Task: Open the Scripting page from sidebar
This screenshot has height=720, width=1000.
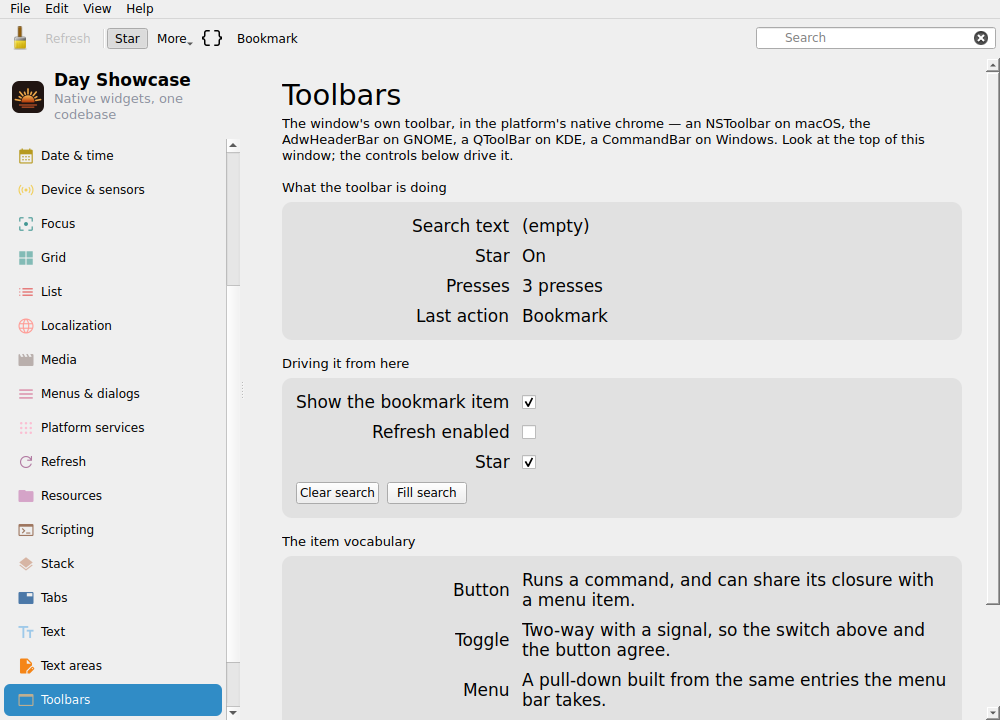Action: pos(113,530)
